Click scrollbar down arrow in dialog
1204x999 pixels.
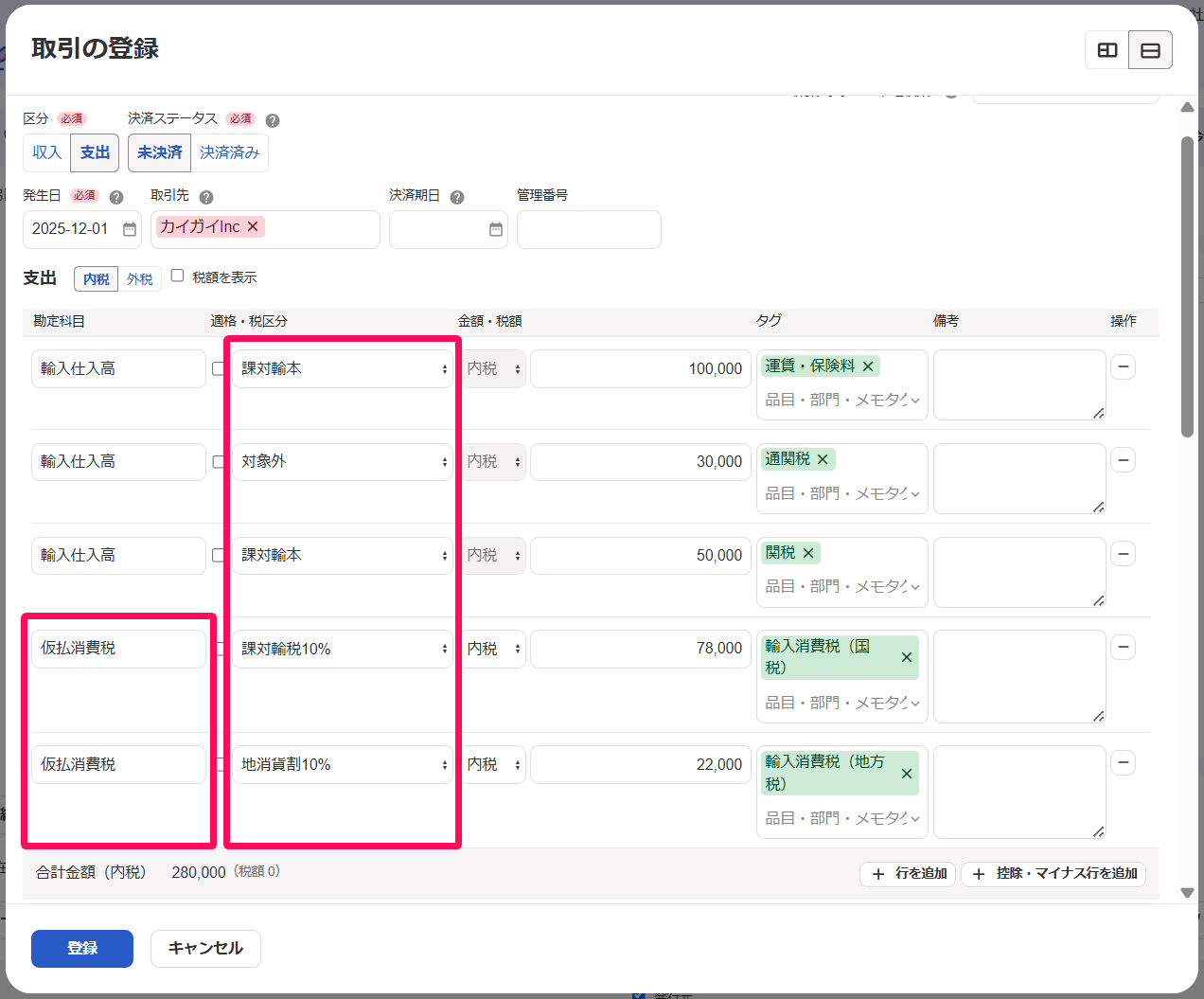(x=1187, y=892)
